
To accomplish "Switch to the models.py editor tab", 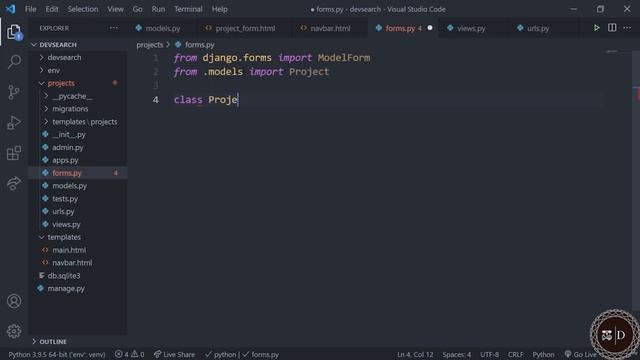I will coord(163,28).
